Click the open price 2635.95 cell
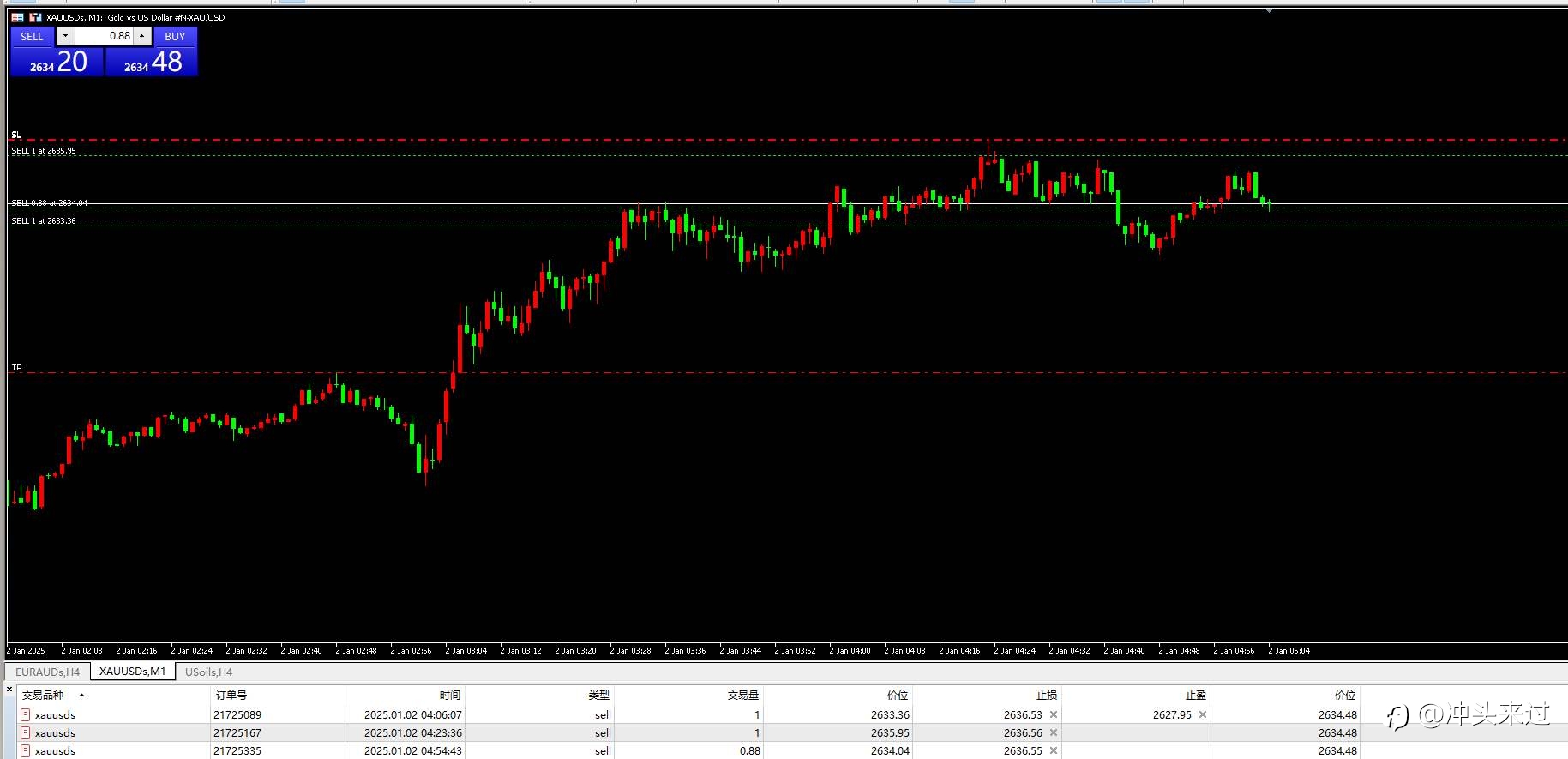Viewport: 1568px width, 759px height. (x=890, y=732)
